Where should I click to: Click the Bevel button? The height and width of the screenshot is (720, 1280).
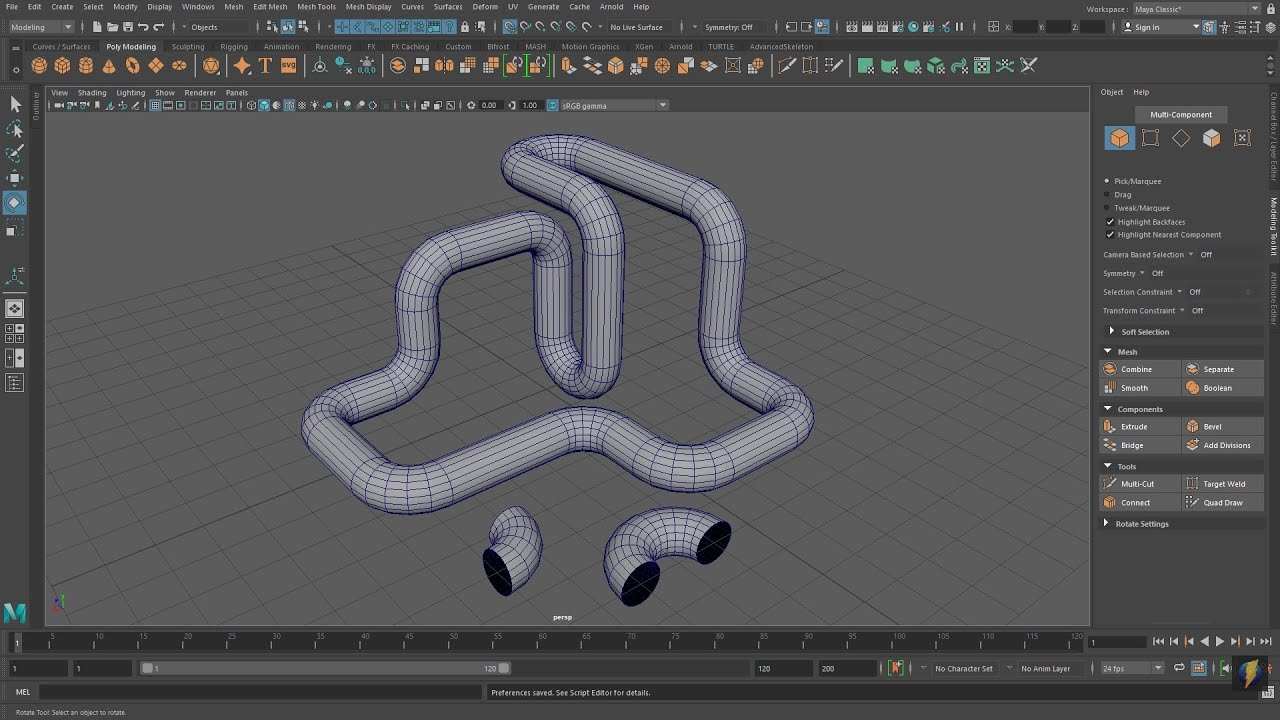[x=1223, y=426]
